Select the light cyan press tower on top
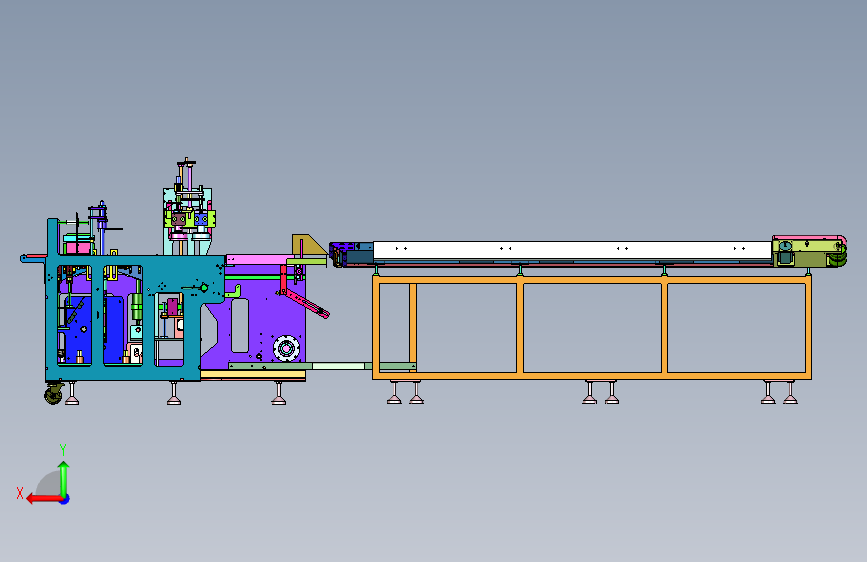This screenshot has width=867, height=562. tap(187, 221)
